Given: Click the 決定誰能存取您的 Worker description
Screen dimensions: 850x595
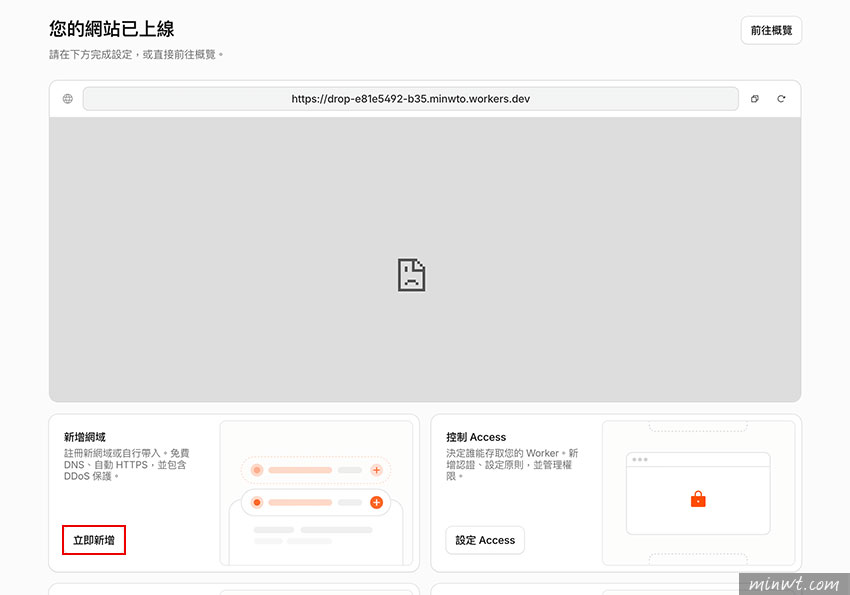Looking at the screenshot, I should pyautogui.click(x=512, y=464).
